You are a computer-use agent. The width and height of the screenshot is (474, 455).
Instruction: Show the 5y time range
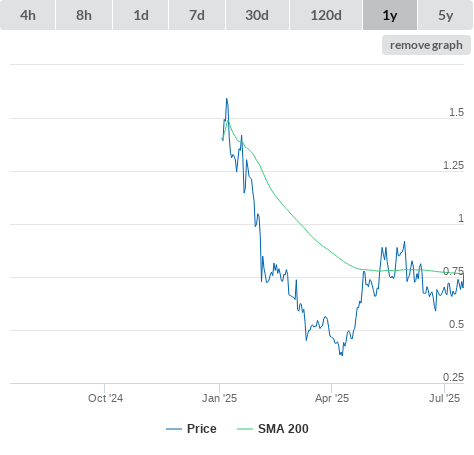(446, 15)
